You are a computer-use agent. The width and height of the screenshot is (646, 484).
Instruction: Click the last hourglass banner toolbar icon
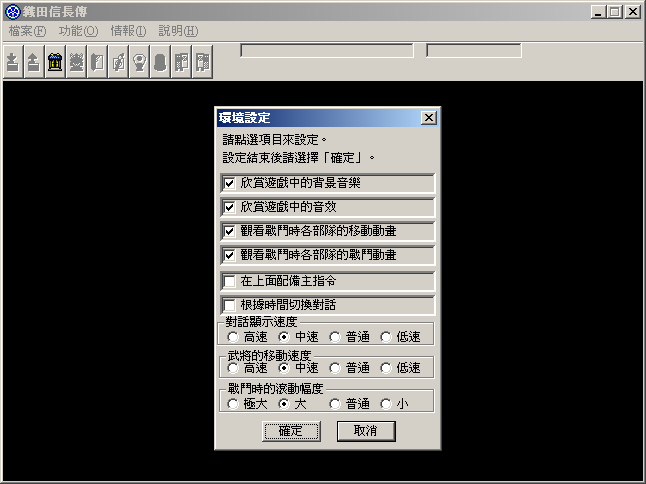202,62
